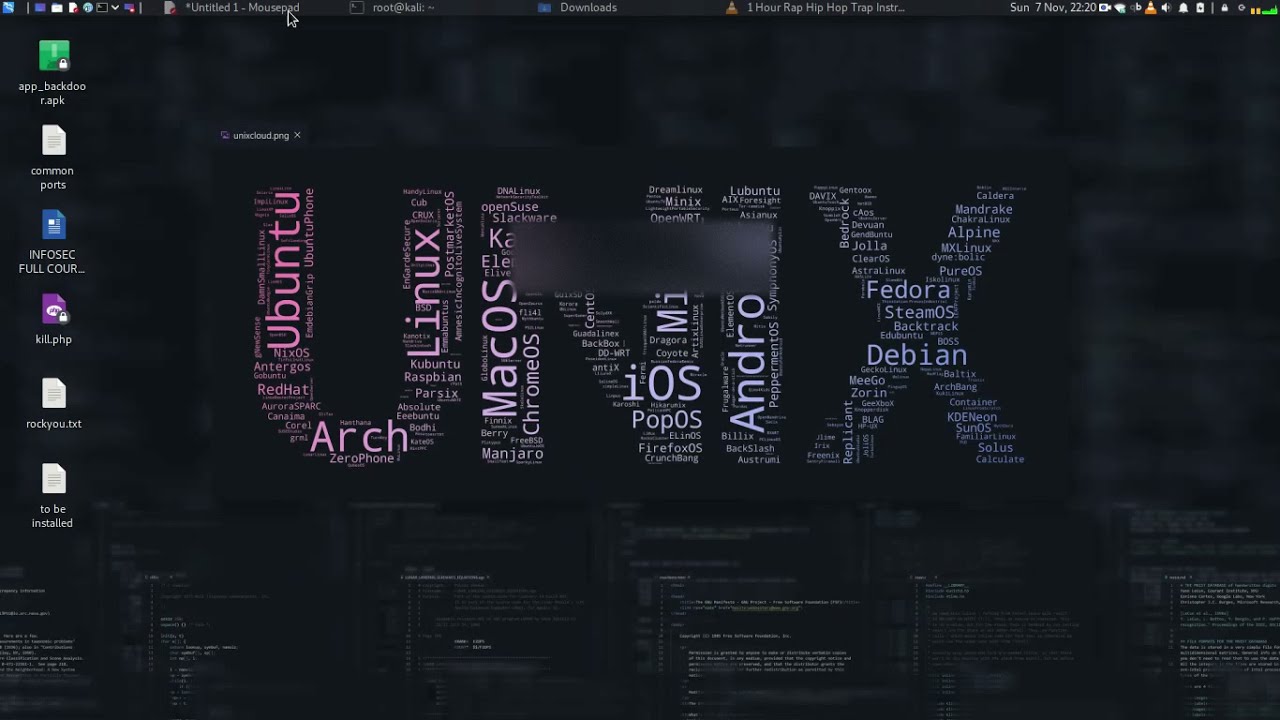This screenshot has width=1280, height=720.
Task: Switch to the Downloads file manager window
Action: pos(577,7)
